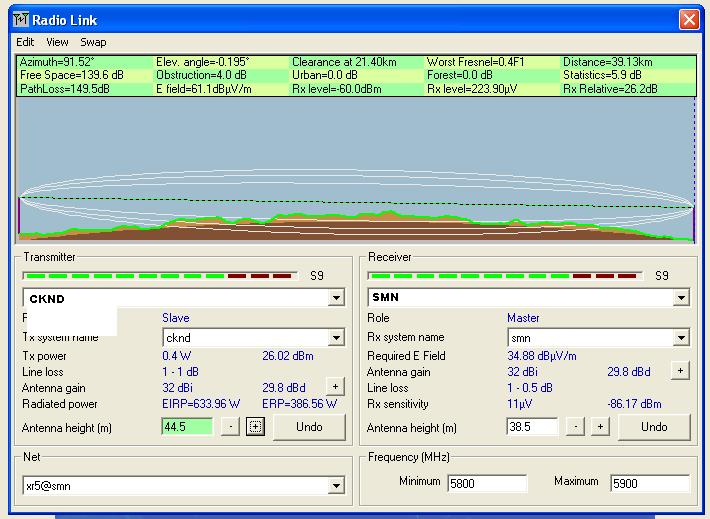The width and height of the screenshot is (710, 519).
Task: Focus the transmitter antenna height field 44.5
Action: 187,427
